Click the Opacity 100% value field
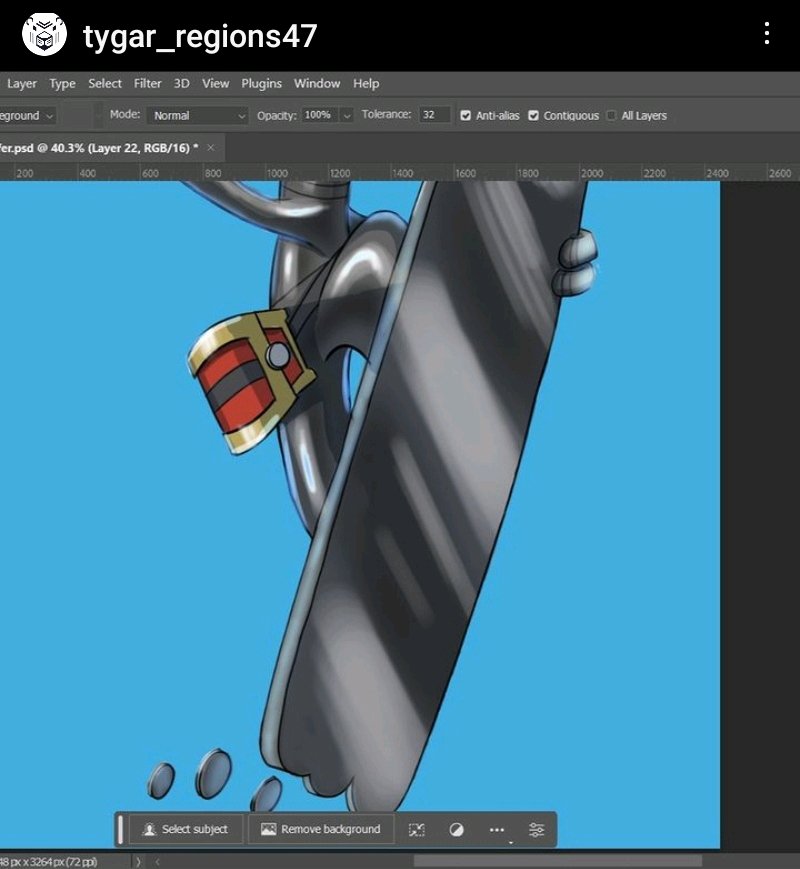Viewport: 800px width, 869px height. (320, 115)
